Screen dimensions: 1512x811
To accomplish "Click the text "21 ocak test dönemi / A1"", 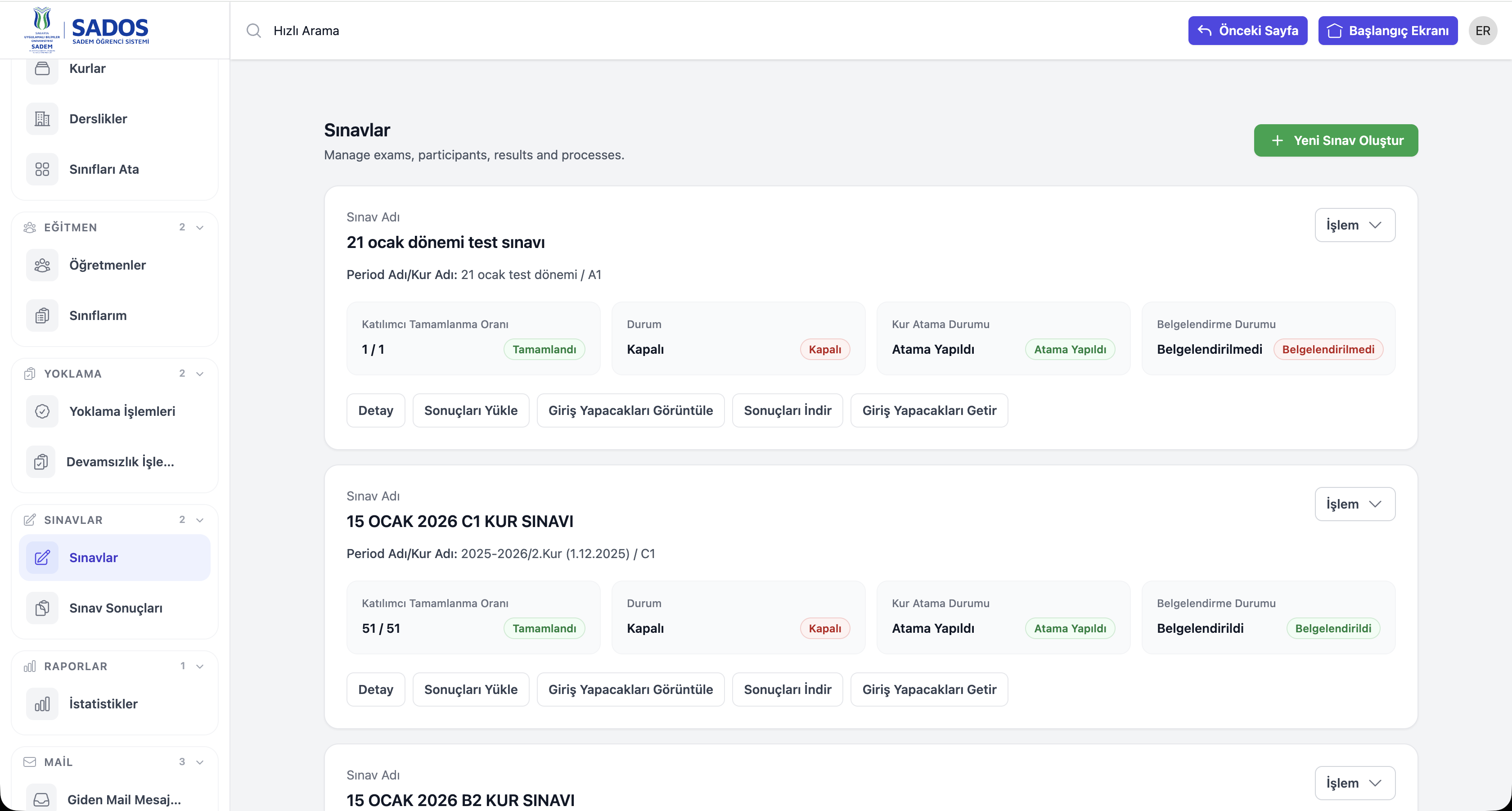I will point(531,275).
